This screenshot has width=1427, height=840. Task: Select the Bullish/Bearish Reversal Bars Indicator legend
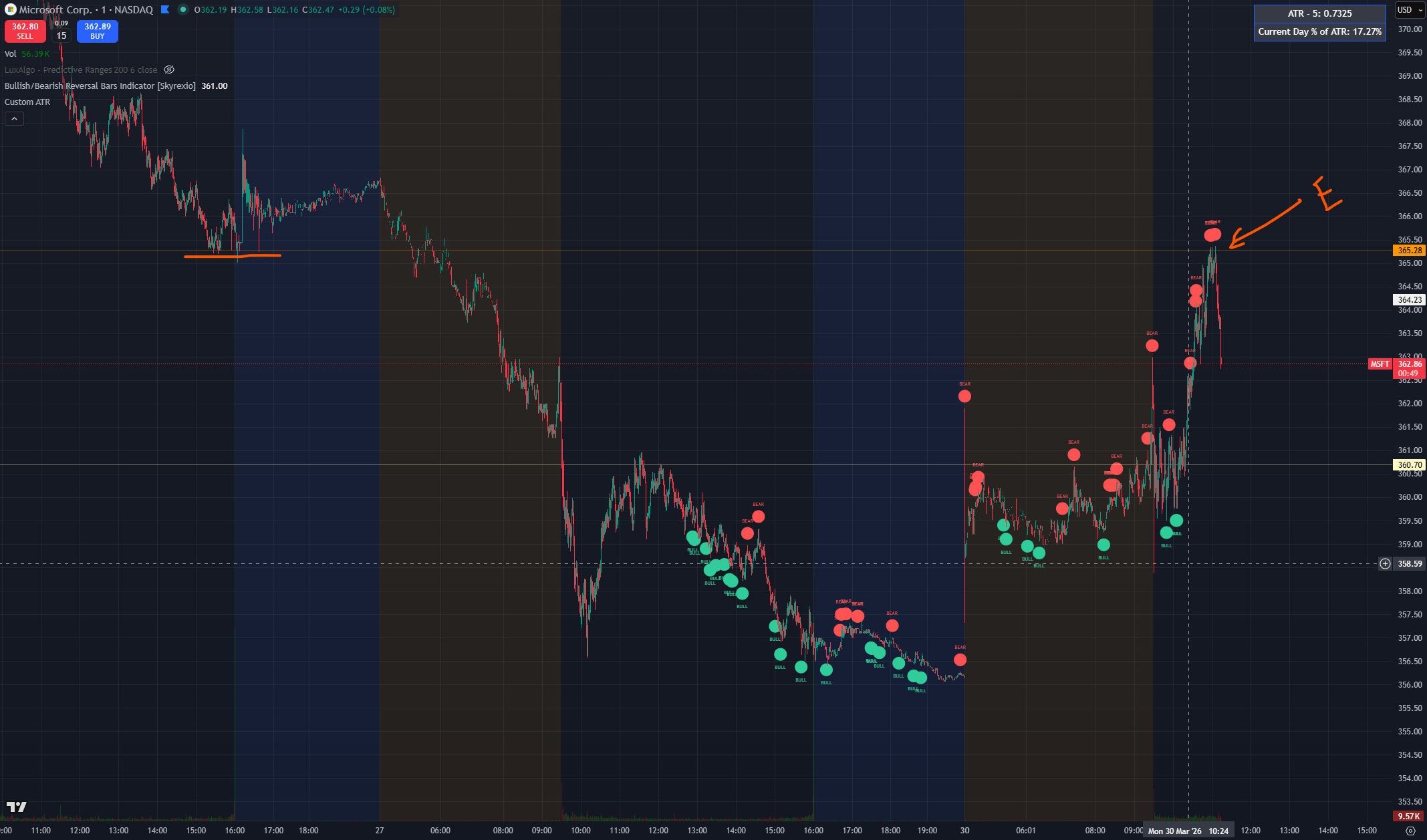(x=100, y=86)
